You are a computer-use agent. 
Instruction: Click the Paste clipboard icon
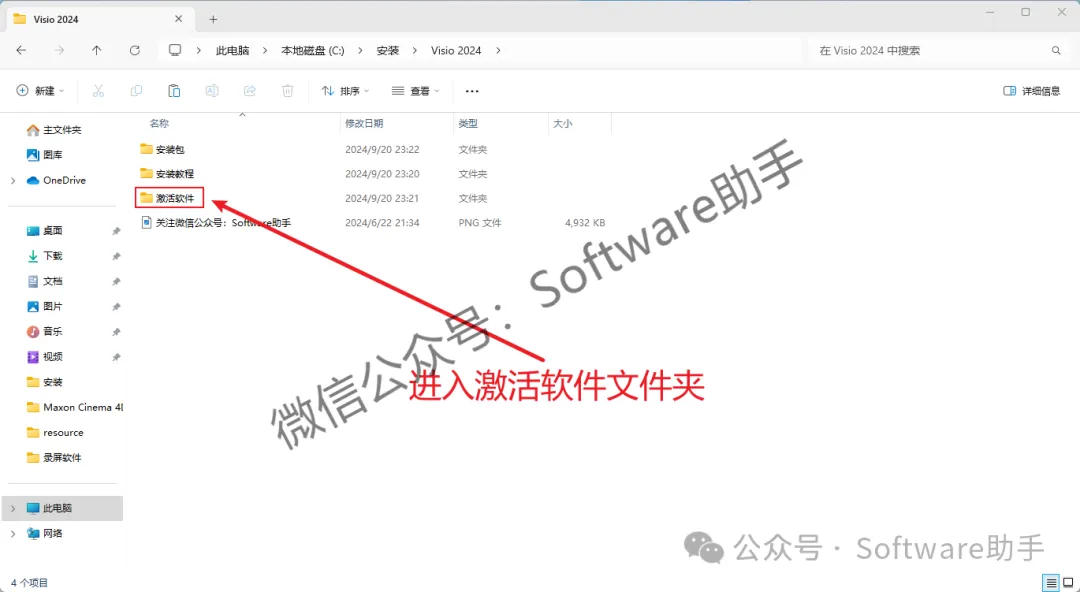pos(174,91)
